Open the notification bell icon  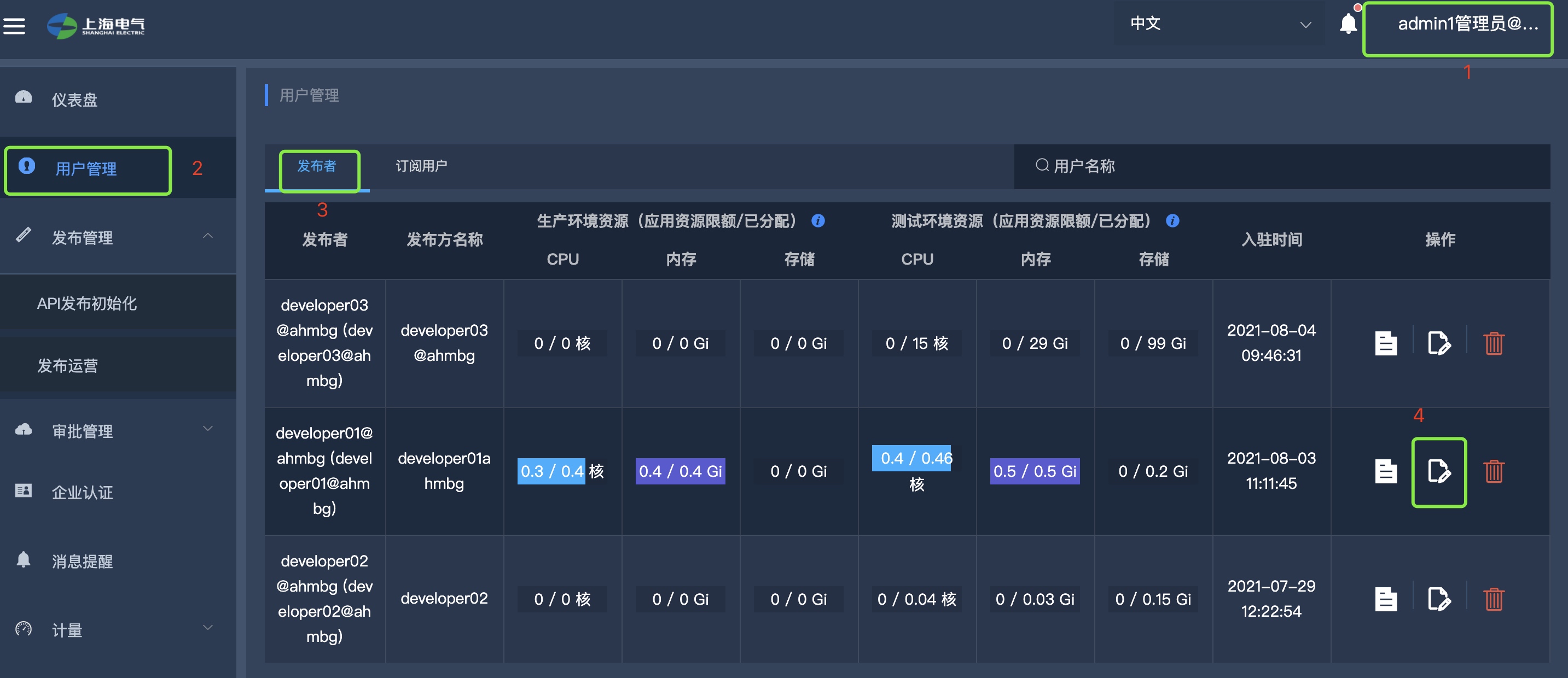click(1348, 24)
